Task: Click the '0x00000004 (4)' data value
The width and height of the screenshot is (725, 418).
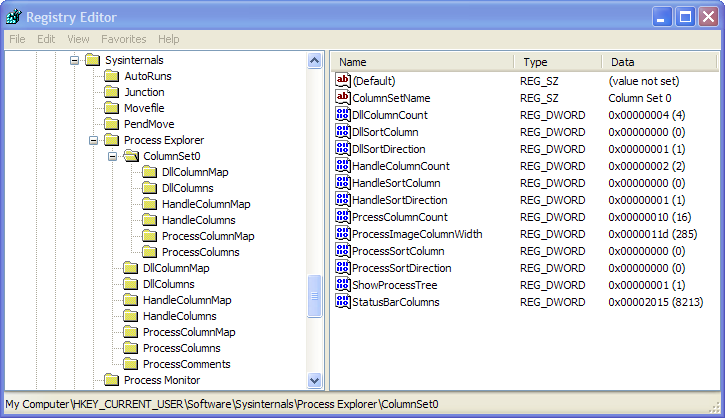Action: [x=646, y=115]
